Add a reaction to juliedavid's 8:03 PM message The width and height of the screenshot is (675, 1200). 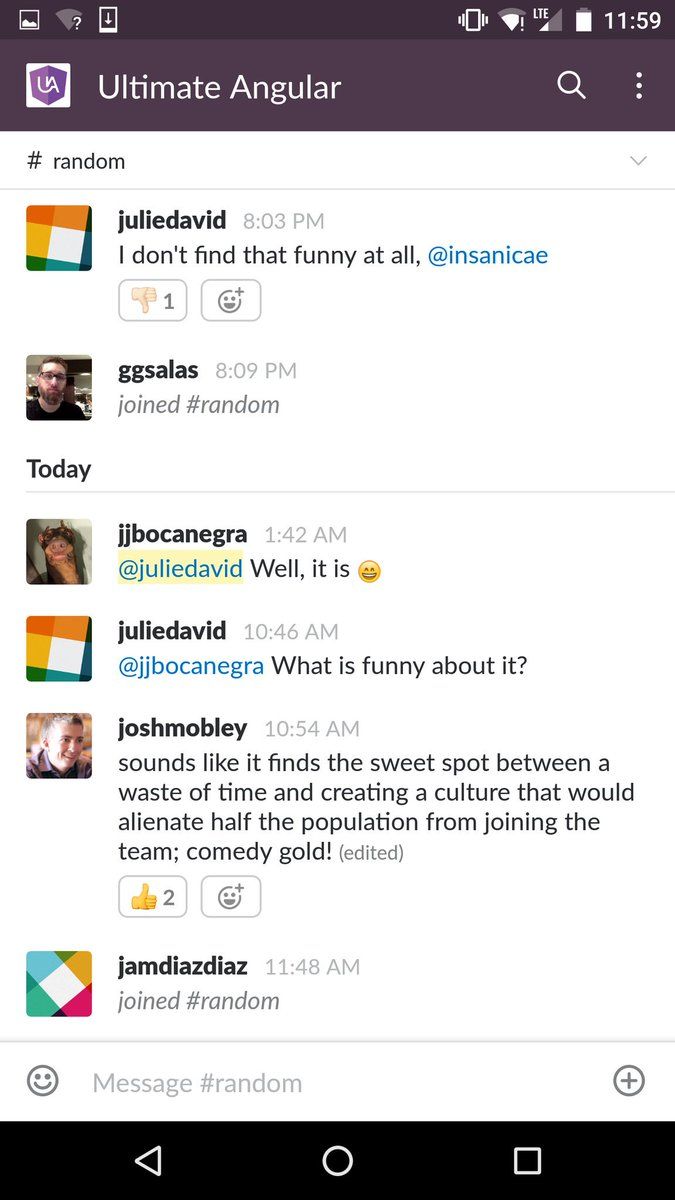(x=231, y=300)
